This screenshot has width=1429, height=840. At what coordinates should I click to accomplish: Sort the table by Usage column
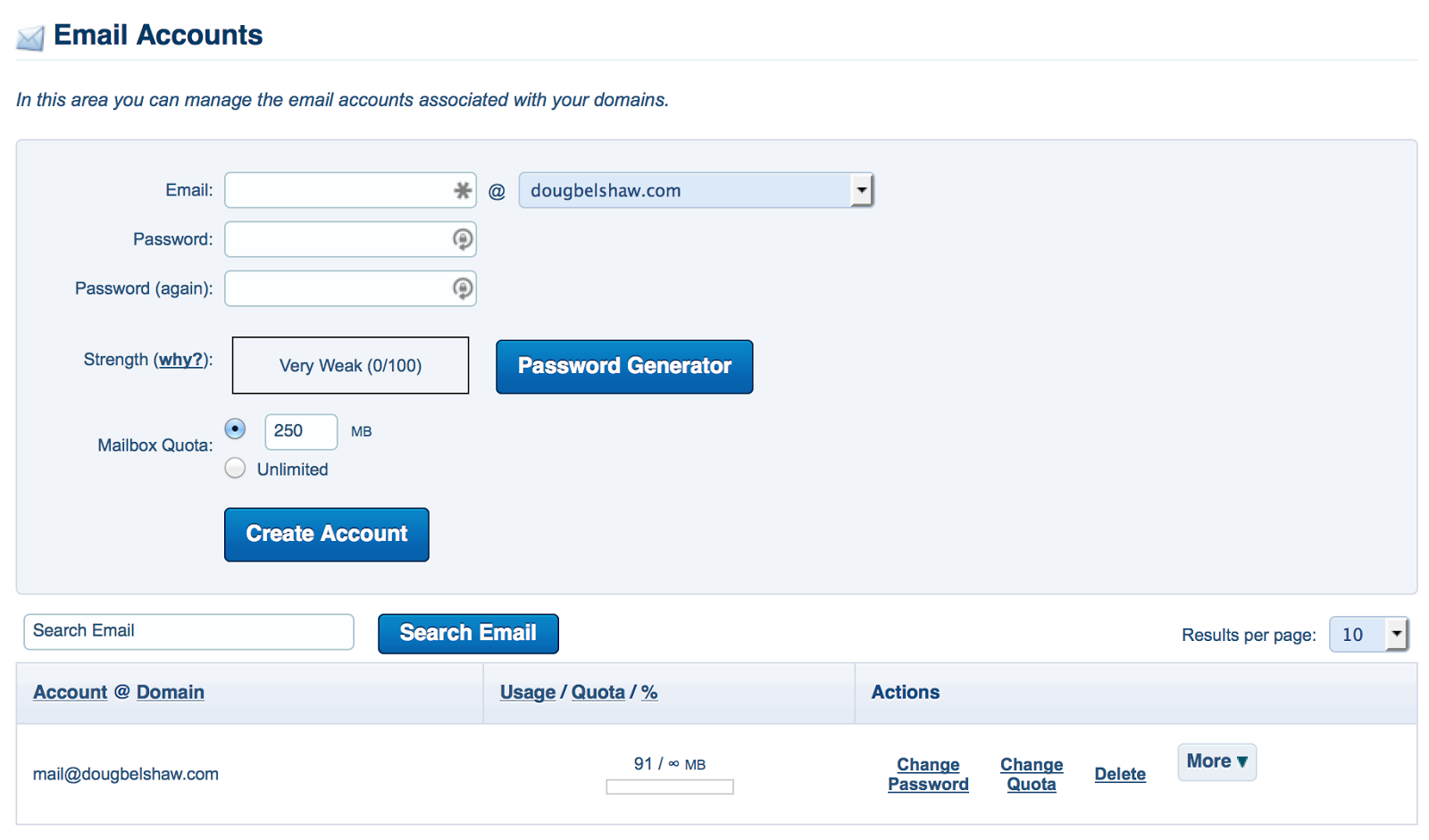point(527,692)
